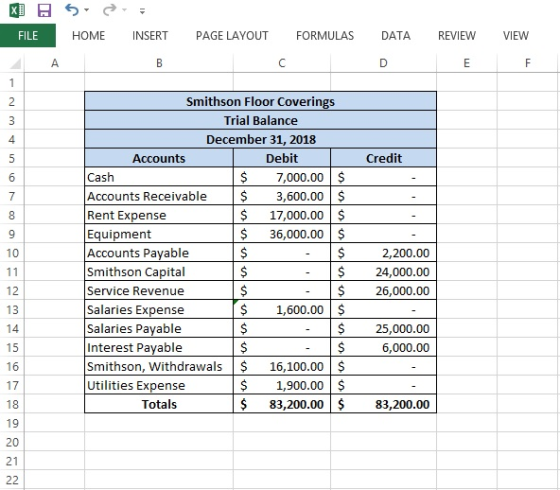Select the 25,000.00 Salaries Payable credit
The image size is (560, 490).
point(384,329)
